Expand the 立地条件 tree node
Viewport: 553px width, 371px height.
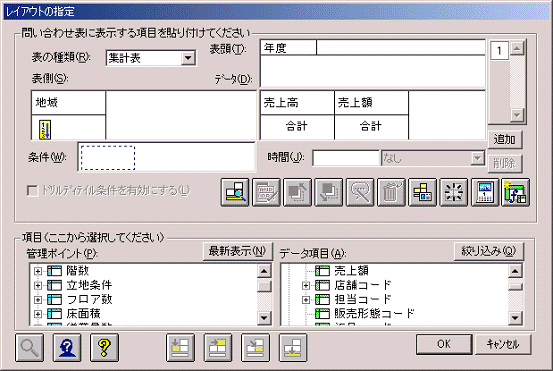pyautogui.click(x=37, y=285)
